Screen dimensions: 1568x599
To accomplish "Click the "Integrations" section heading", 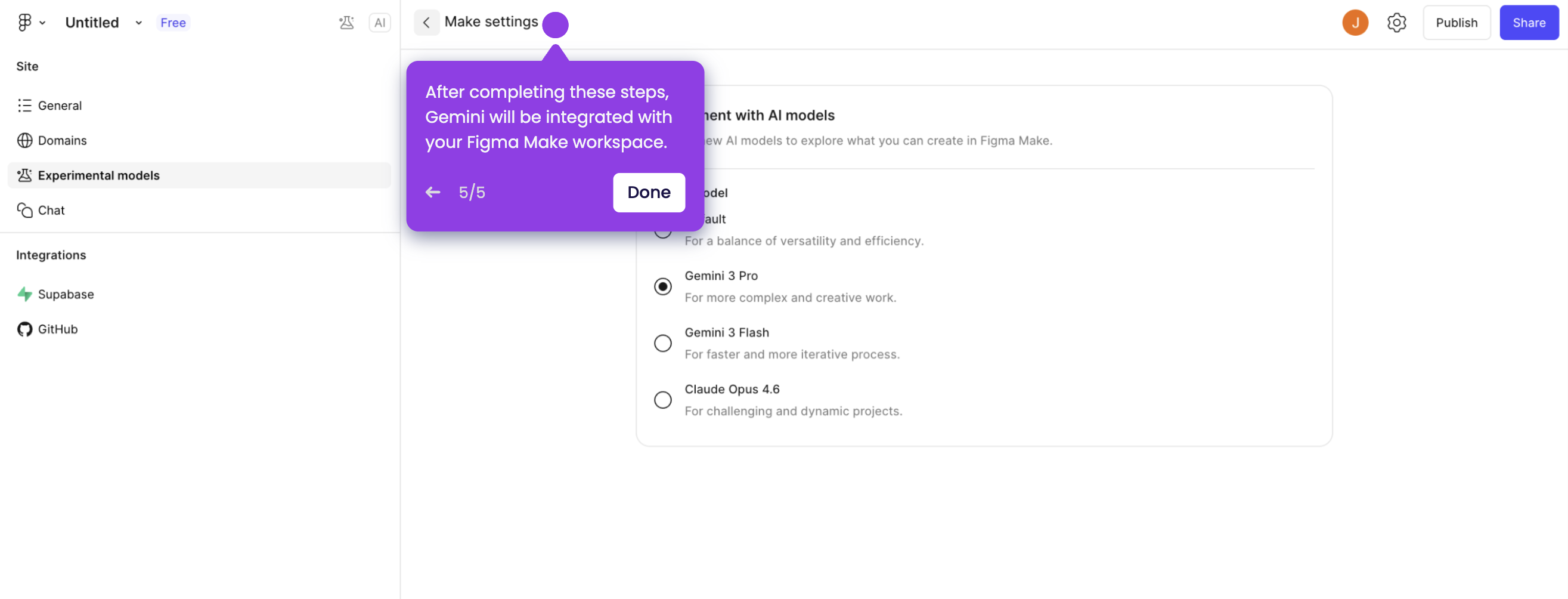I will [x=51, y=255].
